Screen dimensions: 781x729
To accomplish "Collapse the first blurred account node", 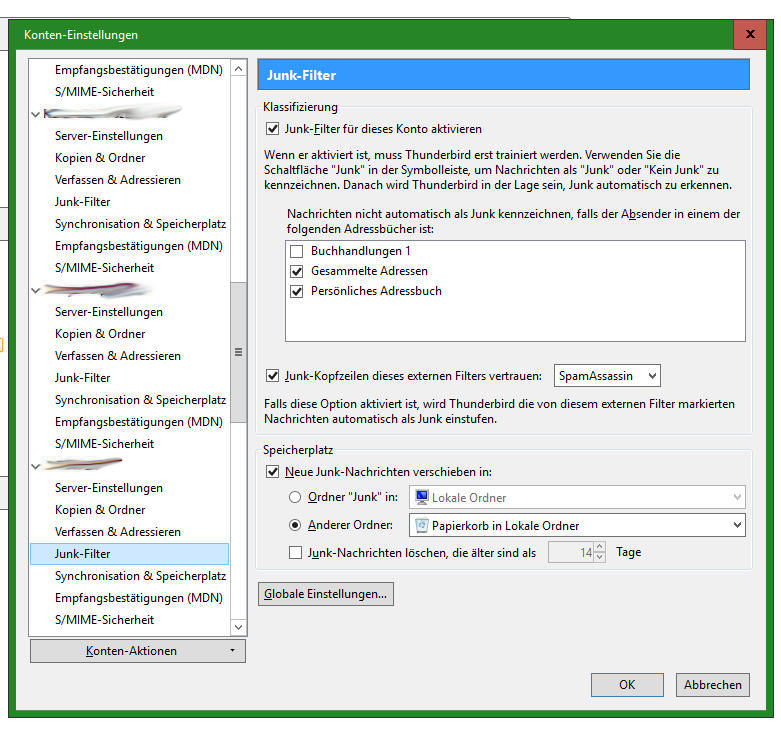I will tap(35, 114).
